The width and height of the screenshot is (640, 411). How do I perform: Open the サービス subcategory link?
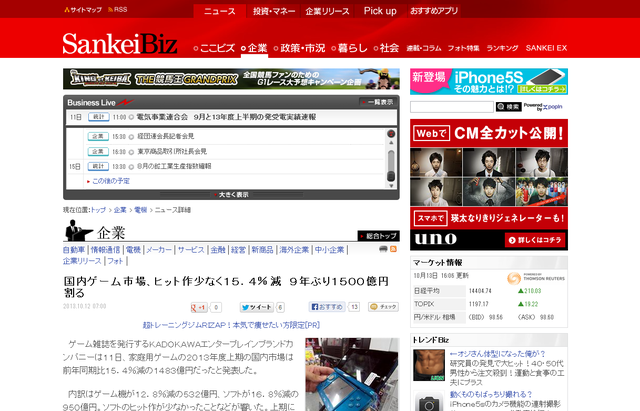click(191, 250)
